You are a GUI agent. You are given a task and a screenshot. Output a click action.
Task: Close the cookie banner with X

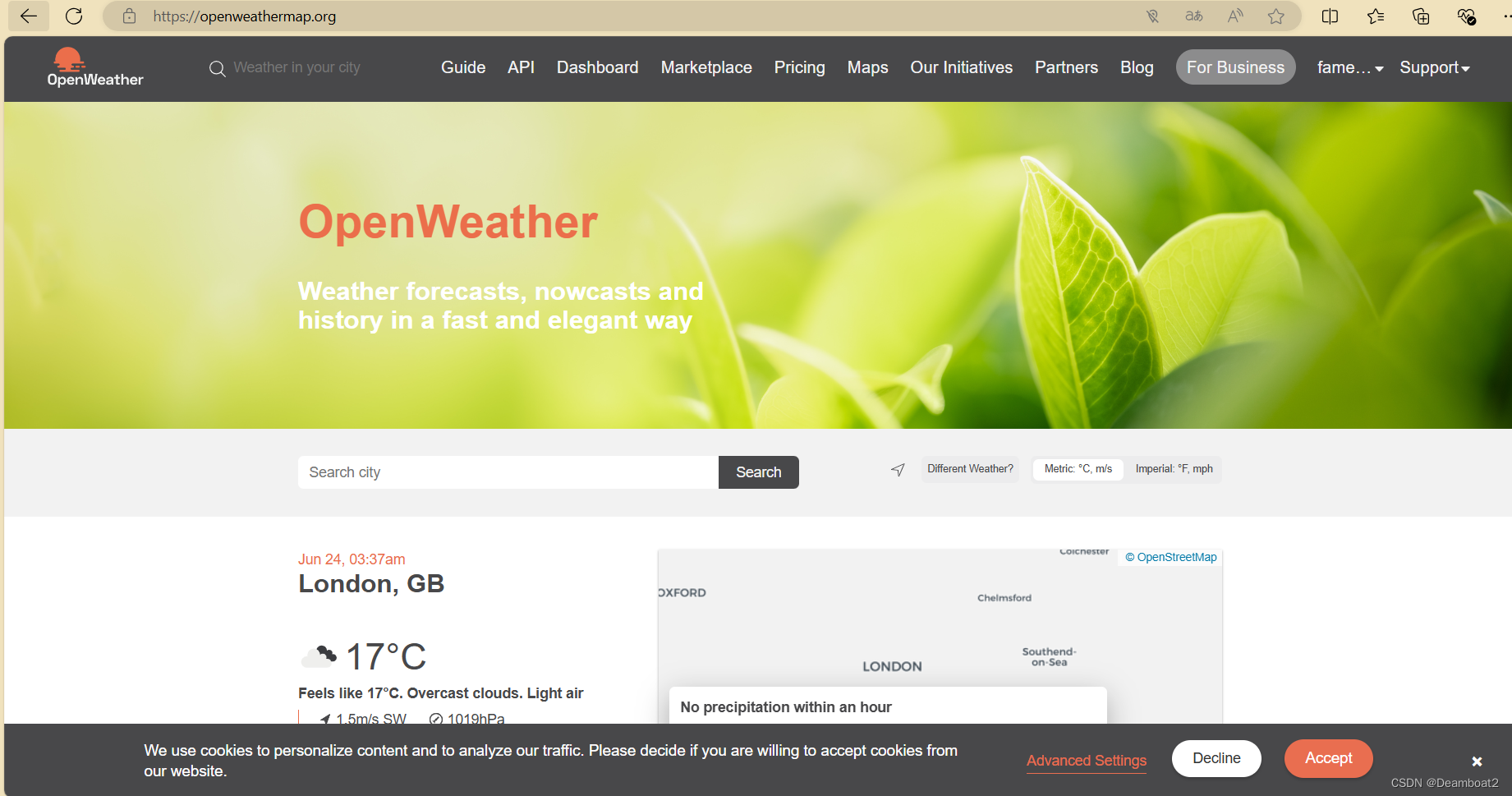1477,761
